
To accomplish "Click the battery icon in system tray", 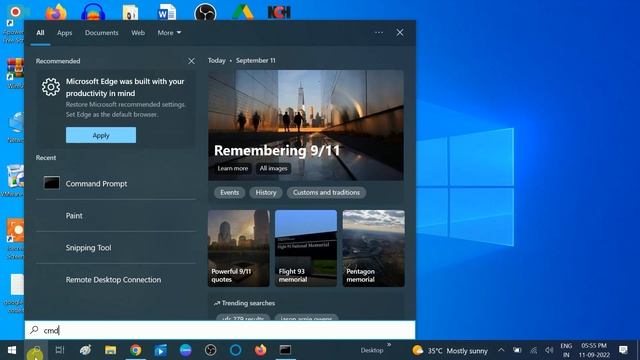I will (x=517, y=350).
